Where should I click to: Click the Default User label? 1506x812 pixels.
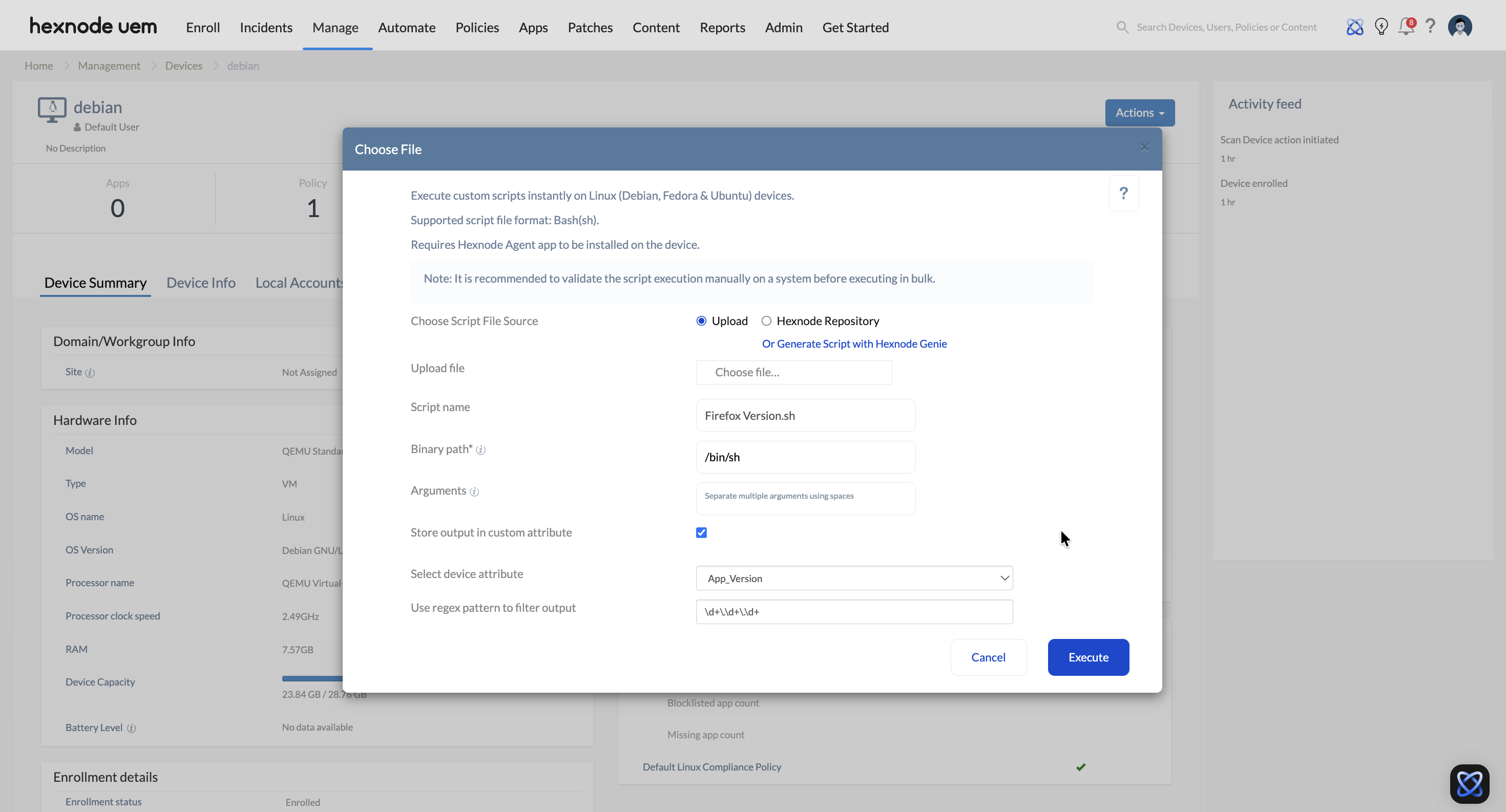click(112, 127)
